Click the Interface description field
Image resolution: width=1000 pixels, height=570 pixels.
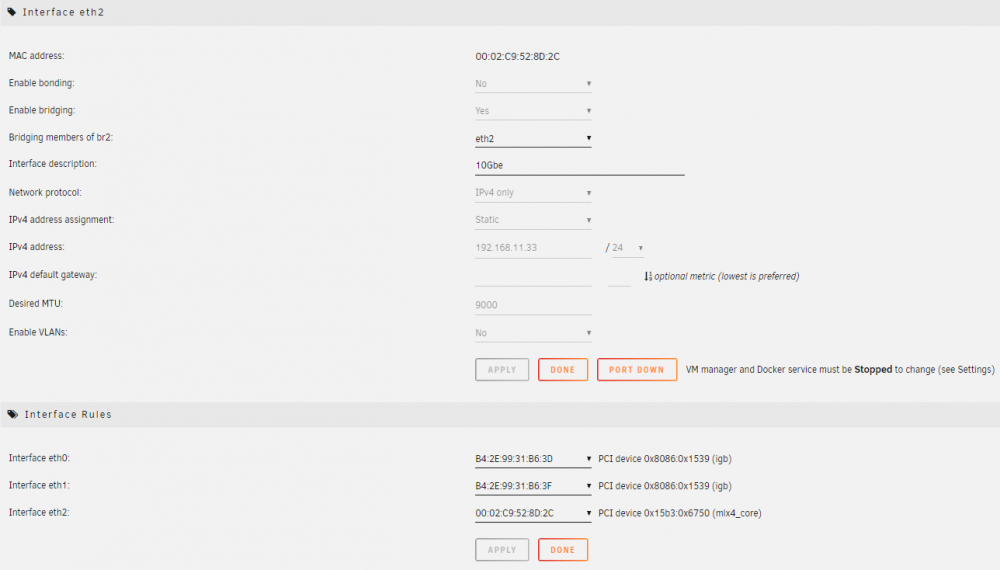pyautogui.click(x=580, y=166)
